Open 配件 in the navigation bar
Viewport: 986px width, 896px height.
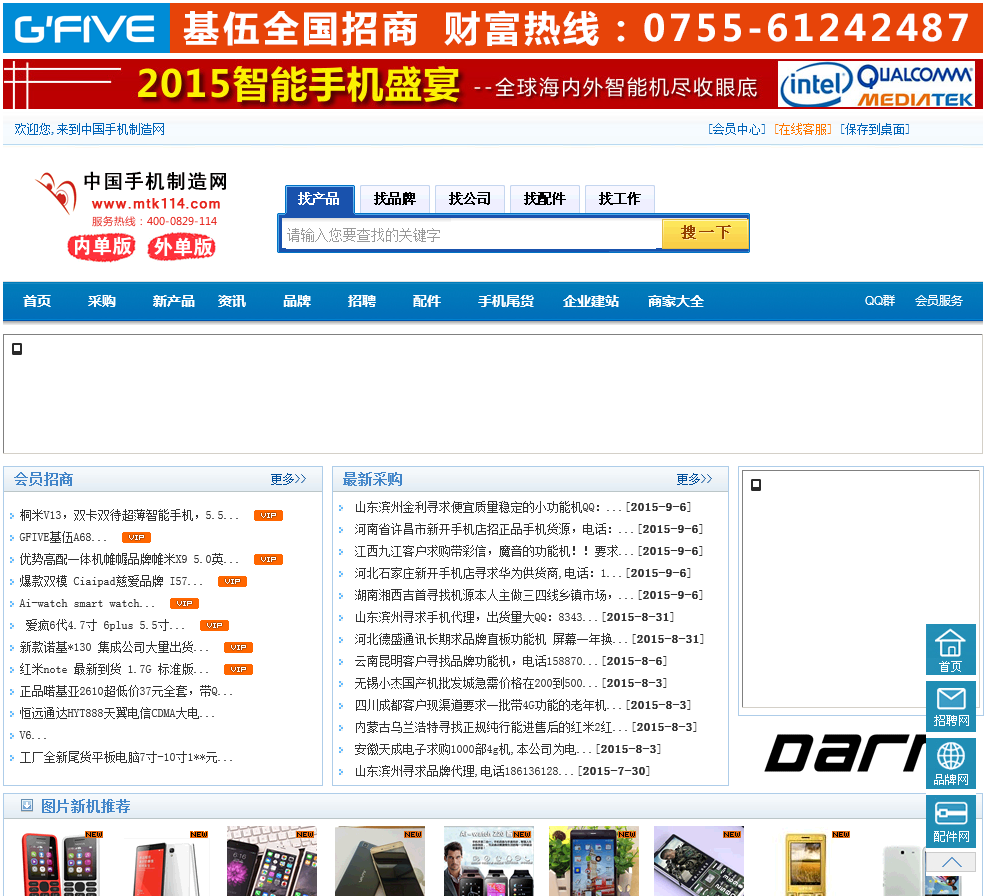coord(427,301)
